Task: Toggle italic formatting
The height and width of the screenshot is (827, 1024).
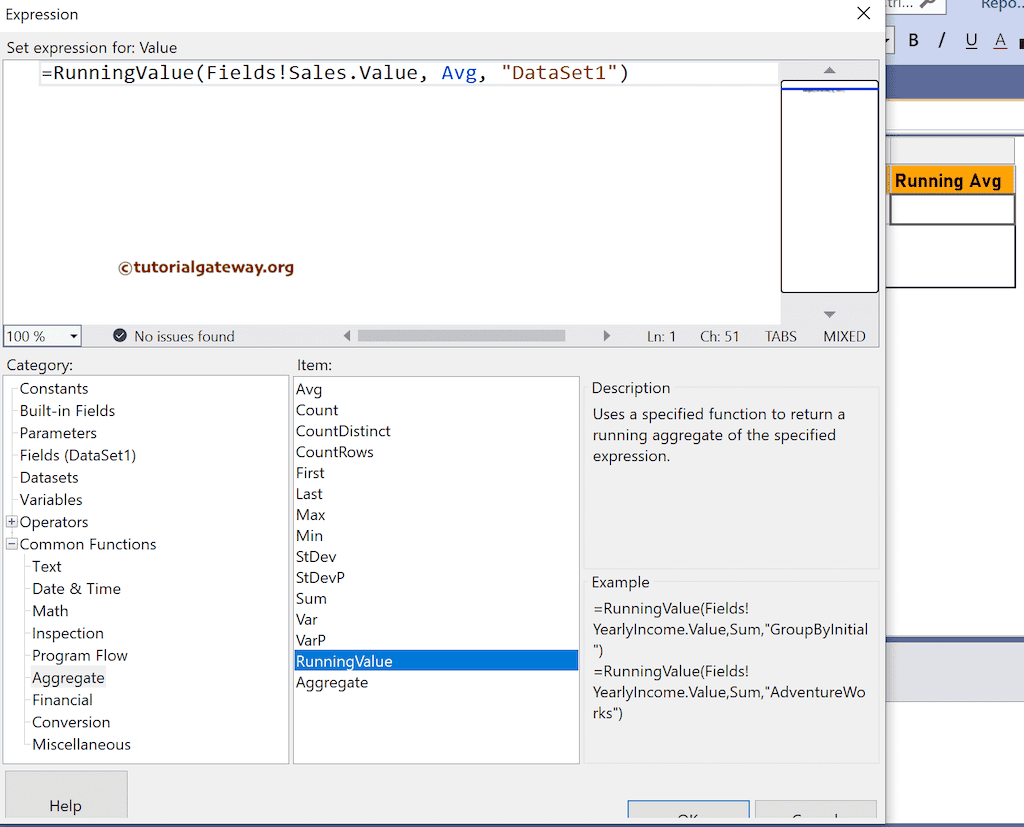Action: click(941, 37)
